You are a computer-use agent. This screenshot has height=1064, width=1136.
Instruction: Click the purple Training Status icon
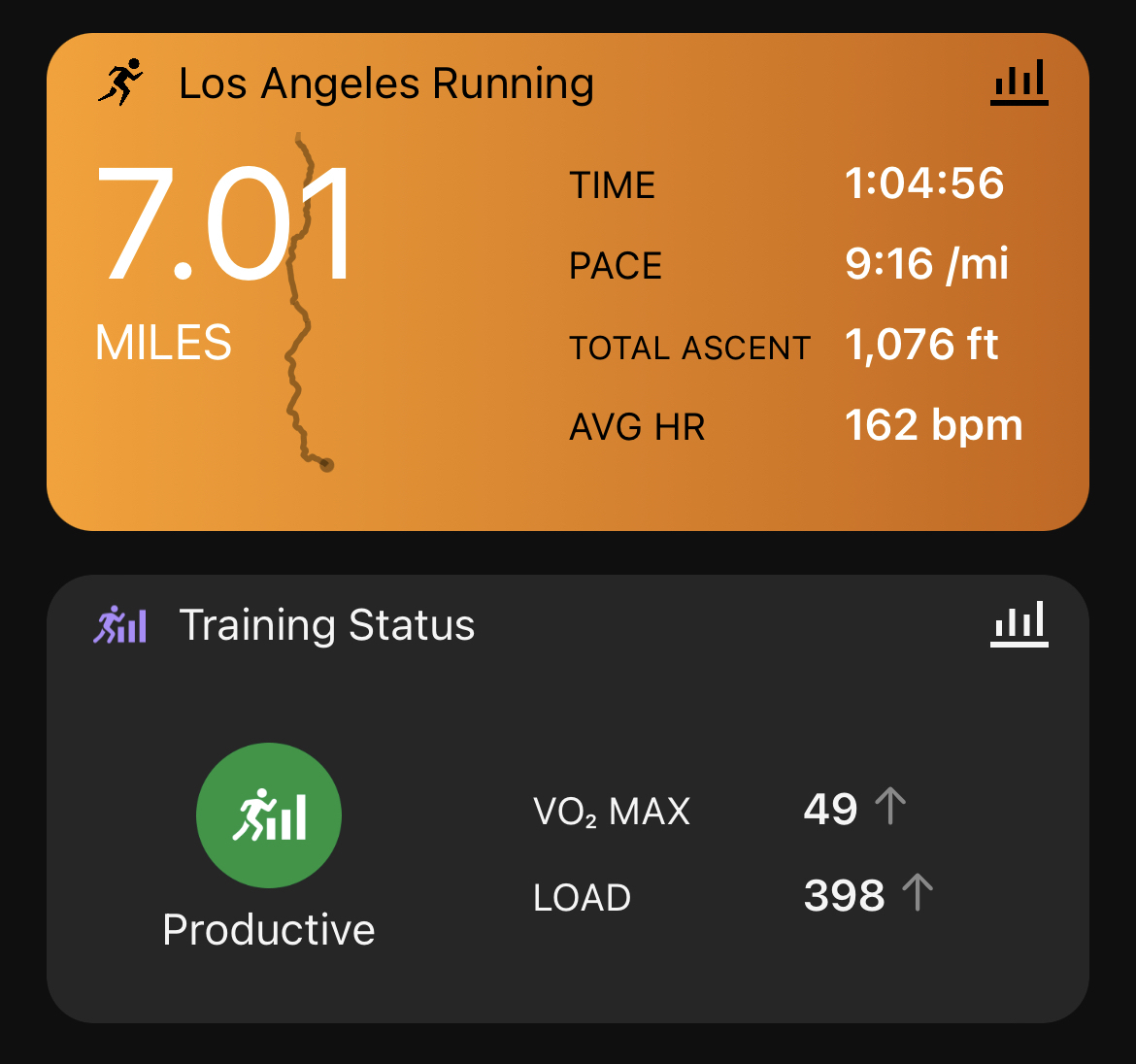tap(120, 624)
